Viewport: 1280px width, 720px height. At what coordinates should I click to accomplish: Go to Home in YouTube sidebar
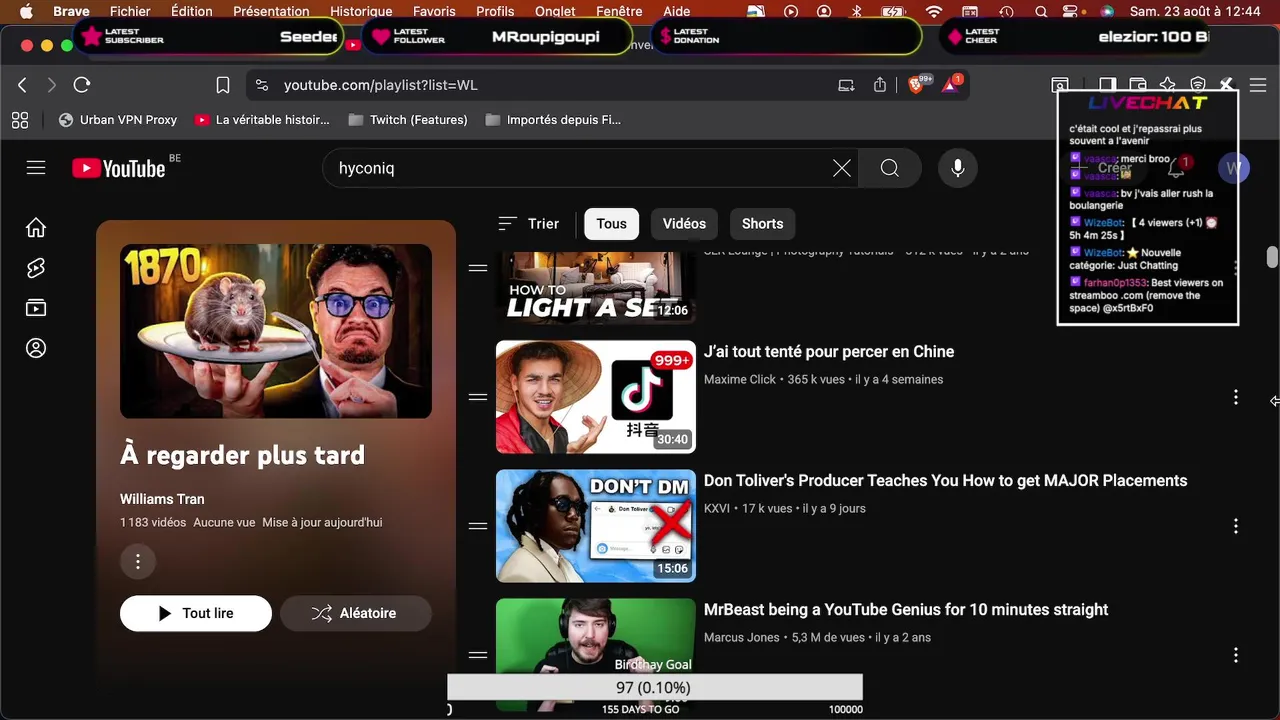pyautogui.click(x=36, y=228)
